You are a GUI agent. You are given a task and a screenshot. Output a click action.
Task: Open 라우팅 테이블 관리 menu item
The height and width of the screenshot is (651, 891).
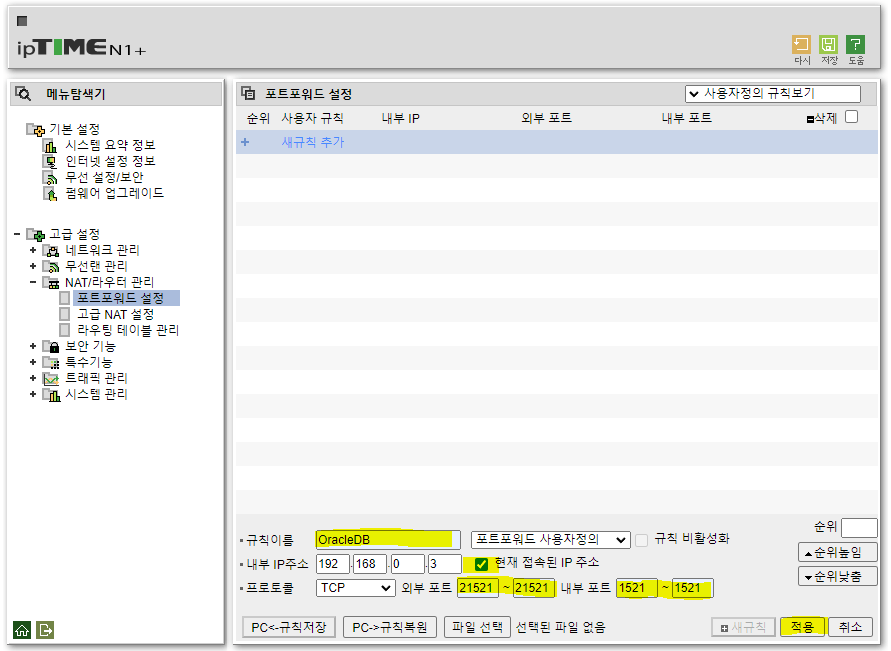coord(128,330)
